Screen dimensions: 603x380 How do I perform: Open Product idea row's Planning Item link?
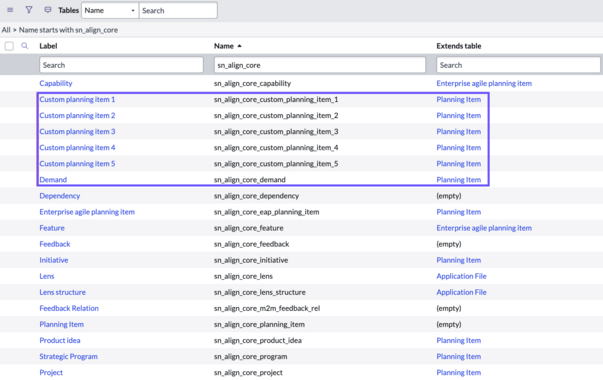(459, 340)
